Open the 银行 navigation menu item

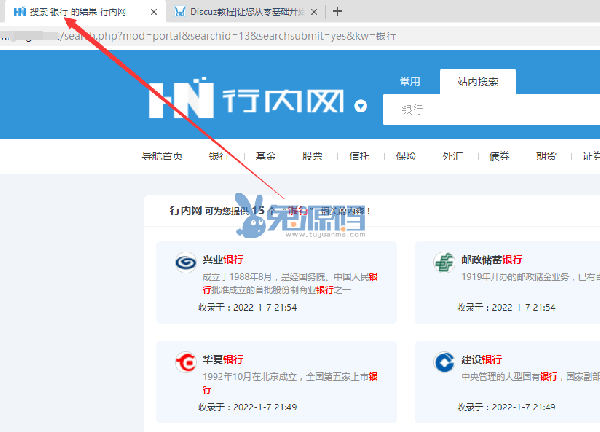(x=218, y=156)
